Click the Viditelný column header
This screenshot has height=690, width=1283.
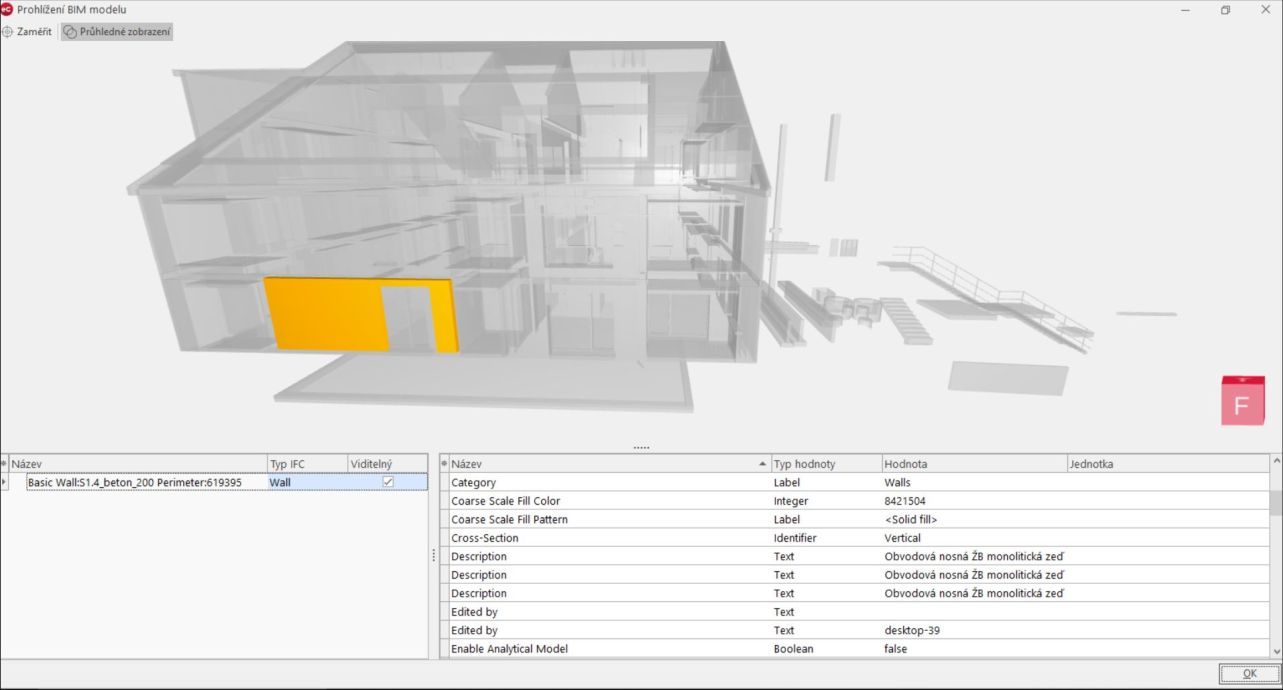click(x=387, y=464)
